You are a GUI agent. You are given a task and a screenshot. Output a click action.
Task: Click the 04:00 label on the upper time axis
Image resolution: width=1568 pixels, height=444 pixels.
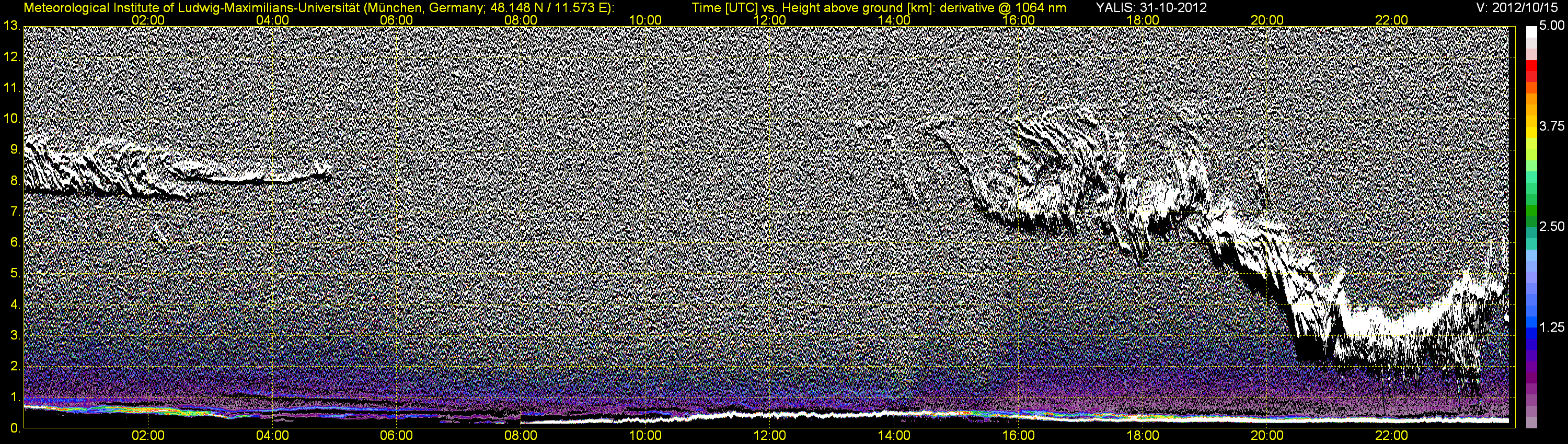tap(272, 20)
